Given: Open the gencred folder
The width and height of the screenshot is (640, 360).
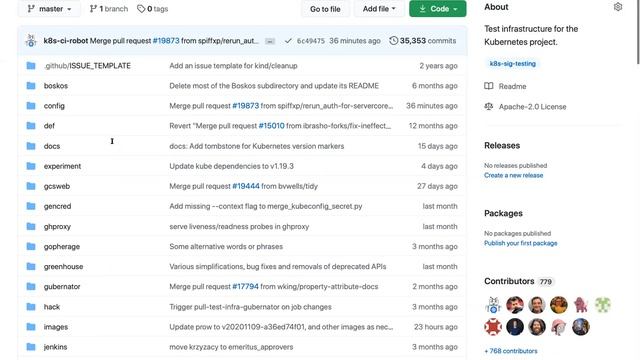Looking at the screenshot, I should (58, 206).
